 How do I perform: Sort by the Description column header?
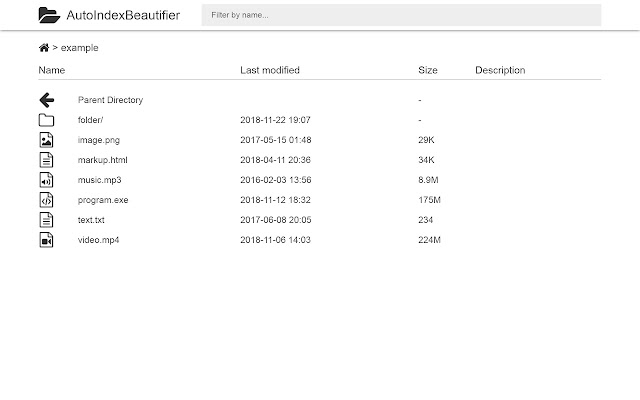[500, 70]
